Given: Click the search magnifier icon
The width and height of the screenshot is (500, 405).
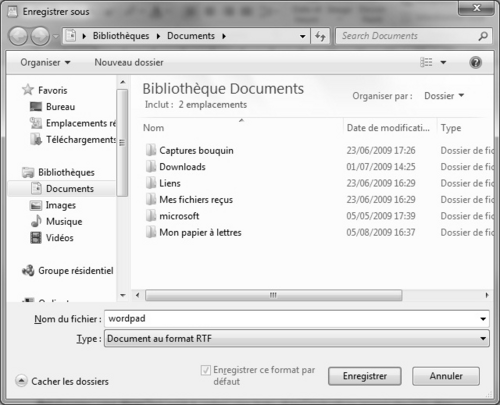Looking at the screenshot, I should [483, 36].
